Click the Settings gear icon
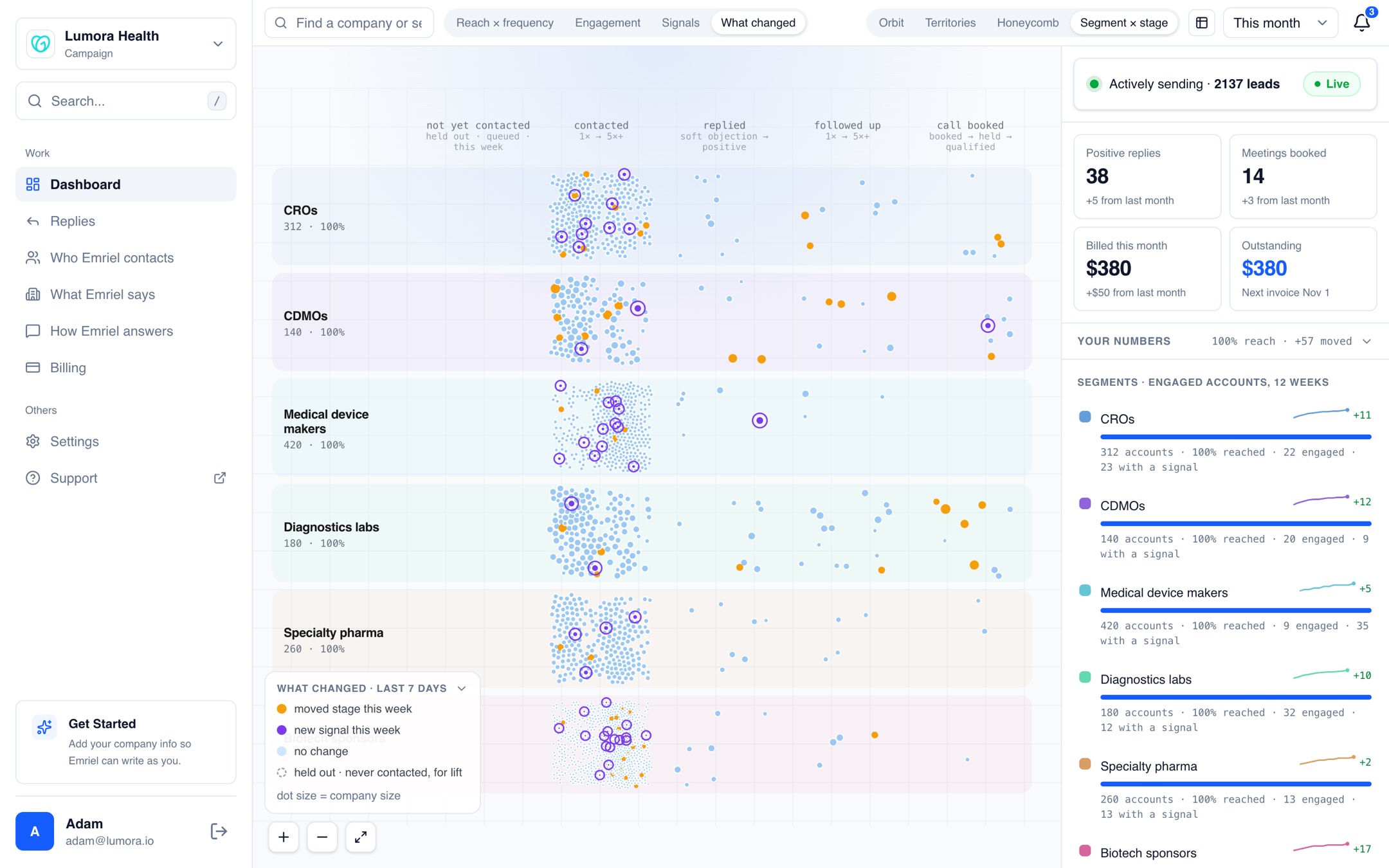 pos(33,441)
